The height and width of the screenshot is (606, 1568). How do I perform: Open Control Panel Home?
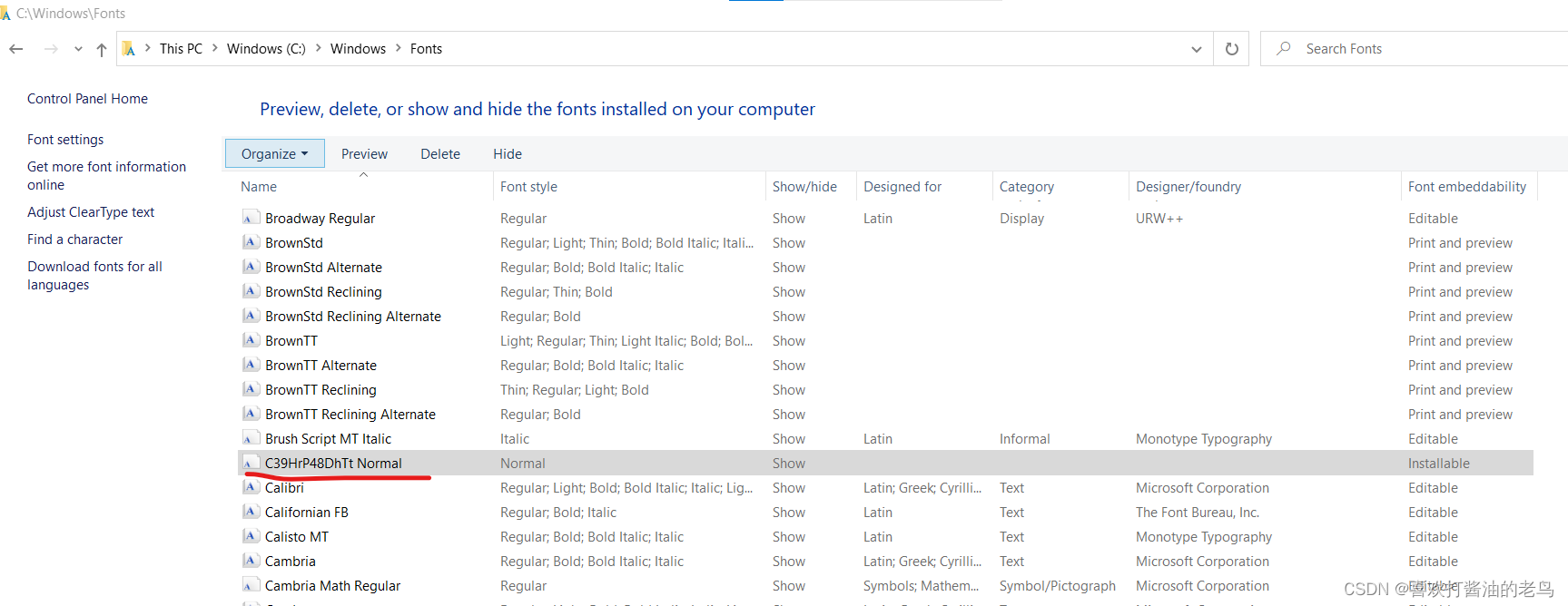point(87,99)
